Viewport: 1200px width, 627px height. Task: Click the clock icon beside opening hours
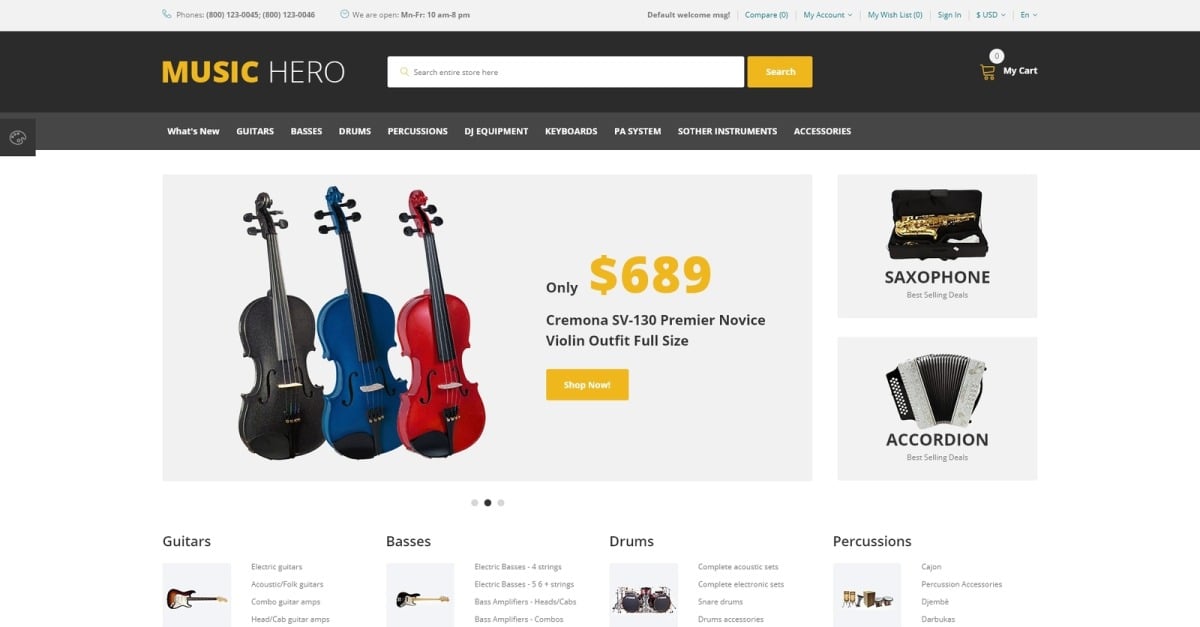tap(345, 14)
